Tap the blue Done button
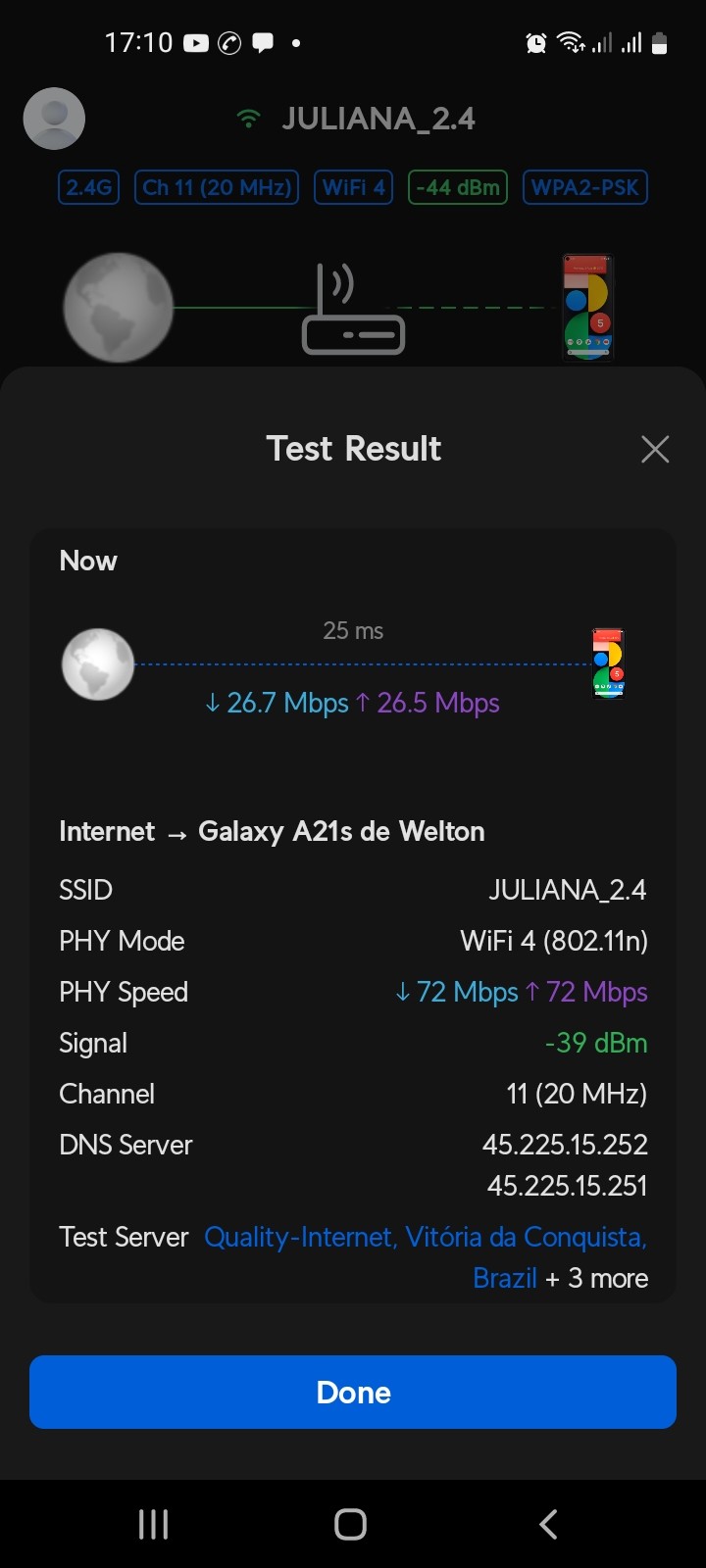The image size is (706, 1568). click(353, 1392)
